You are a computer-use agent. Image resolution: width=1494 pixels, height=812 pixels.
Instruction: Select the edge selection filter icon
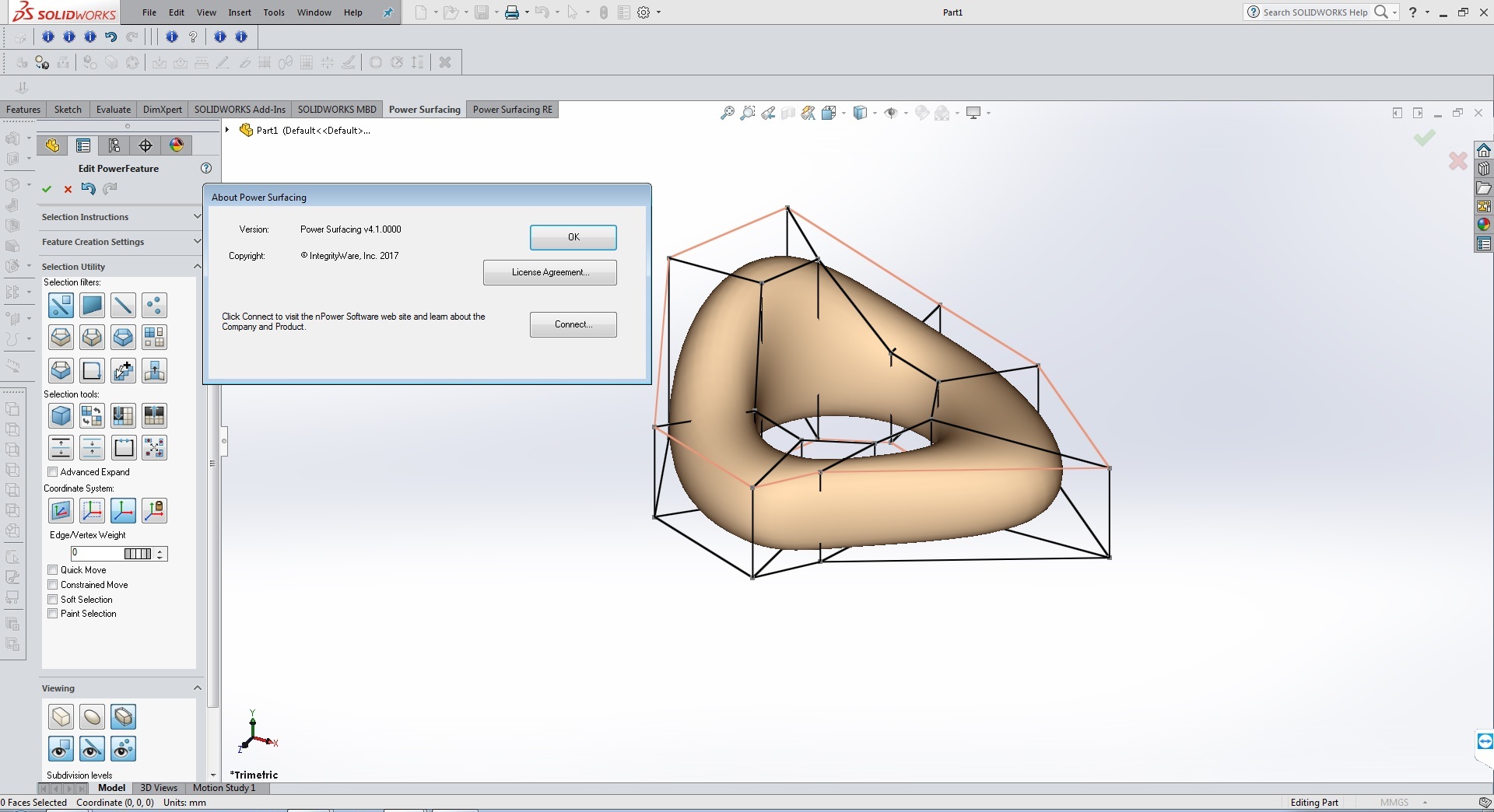tap(123, 306)
